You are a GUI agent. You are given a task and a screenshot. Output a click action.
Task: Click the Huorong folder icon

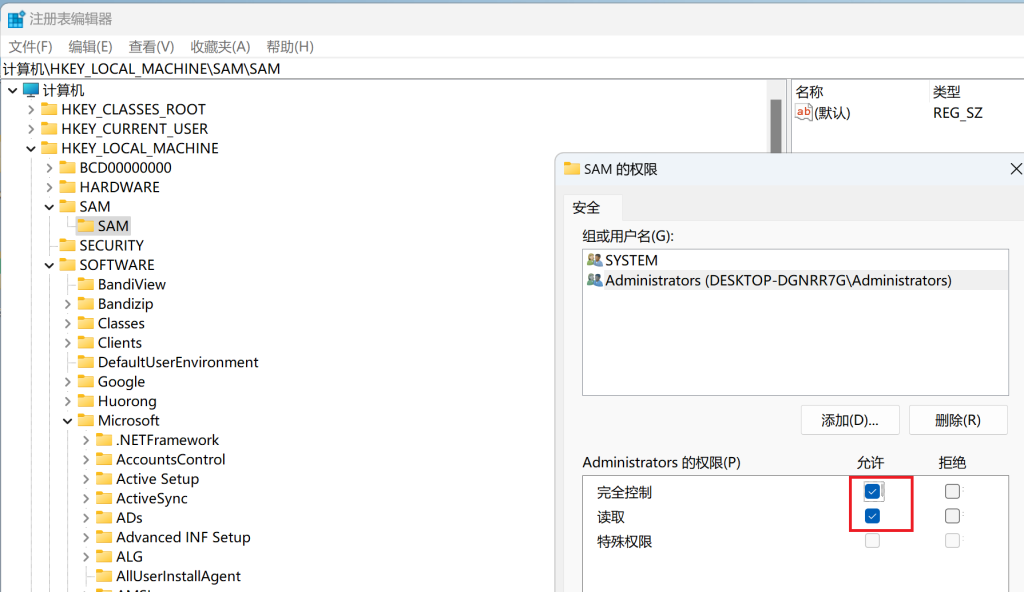point(86,401)
